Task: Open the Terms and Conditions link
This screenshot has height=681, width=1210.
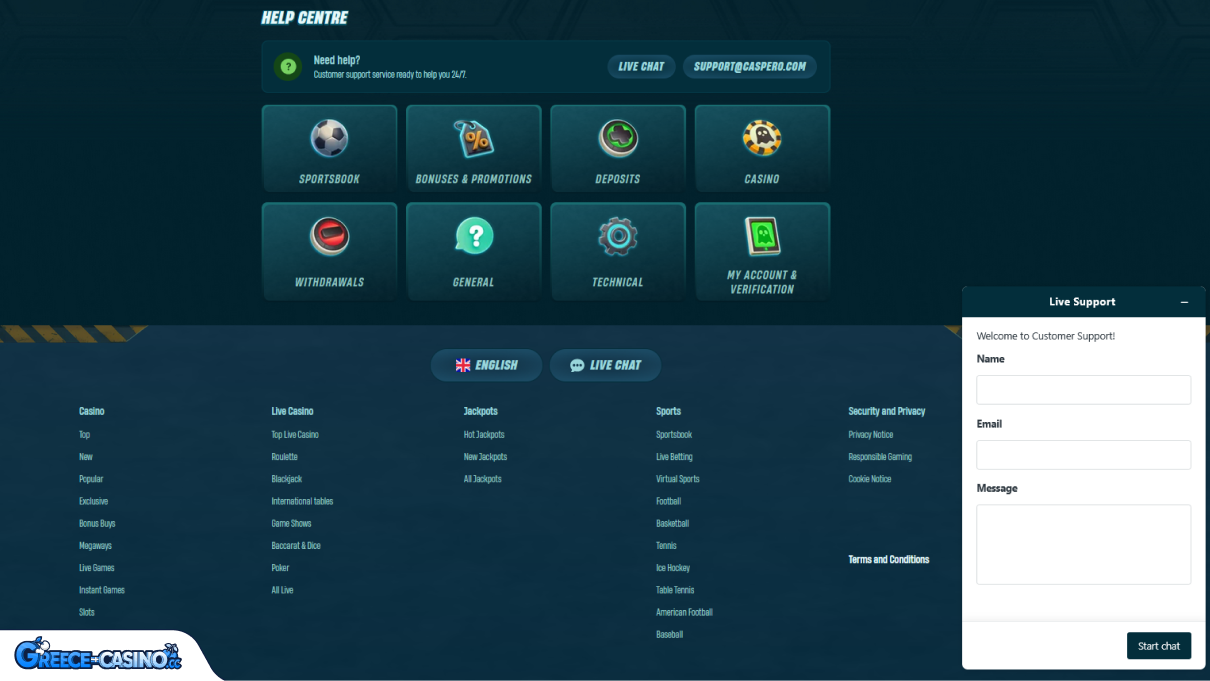Action: 889,560
